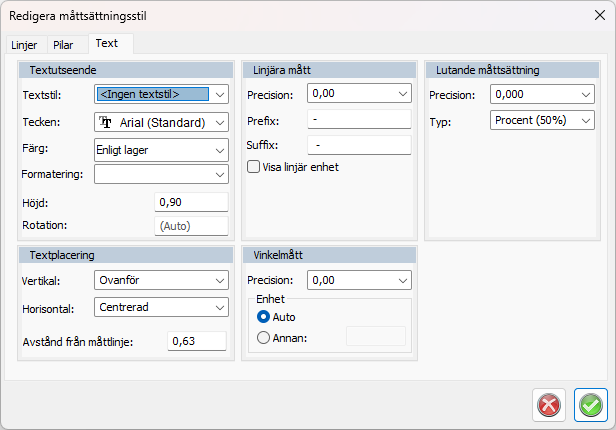The width and height of the screenshot is (616, 430).
Task: Open the Formatering dropdown
Action: pos(161,174)
